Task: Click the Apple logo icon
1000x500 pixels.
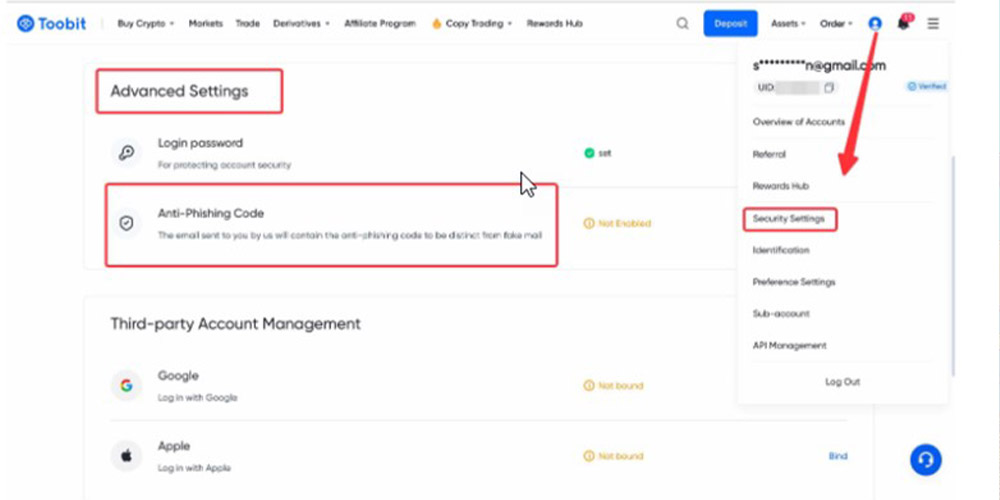Action: tap(126, 456)
